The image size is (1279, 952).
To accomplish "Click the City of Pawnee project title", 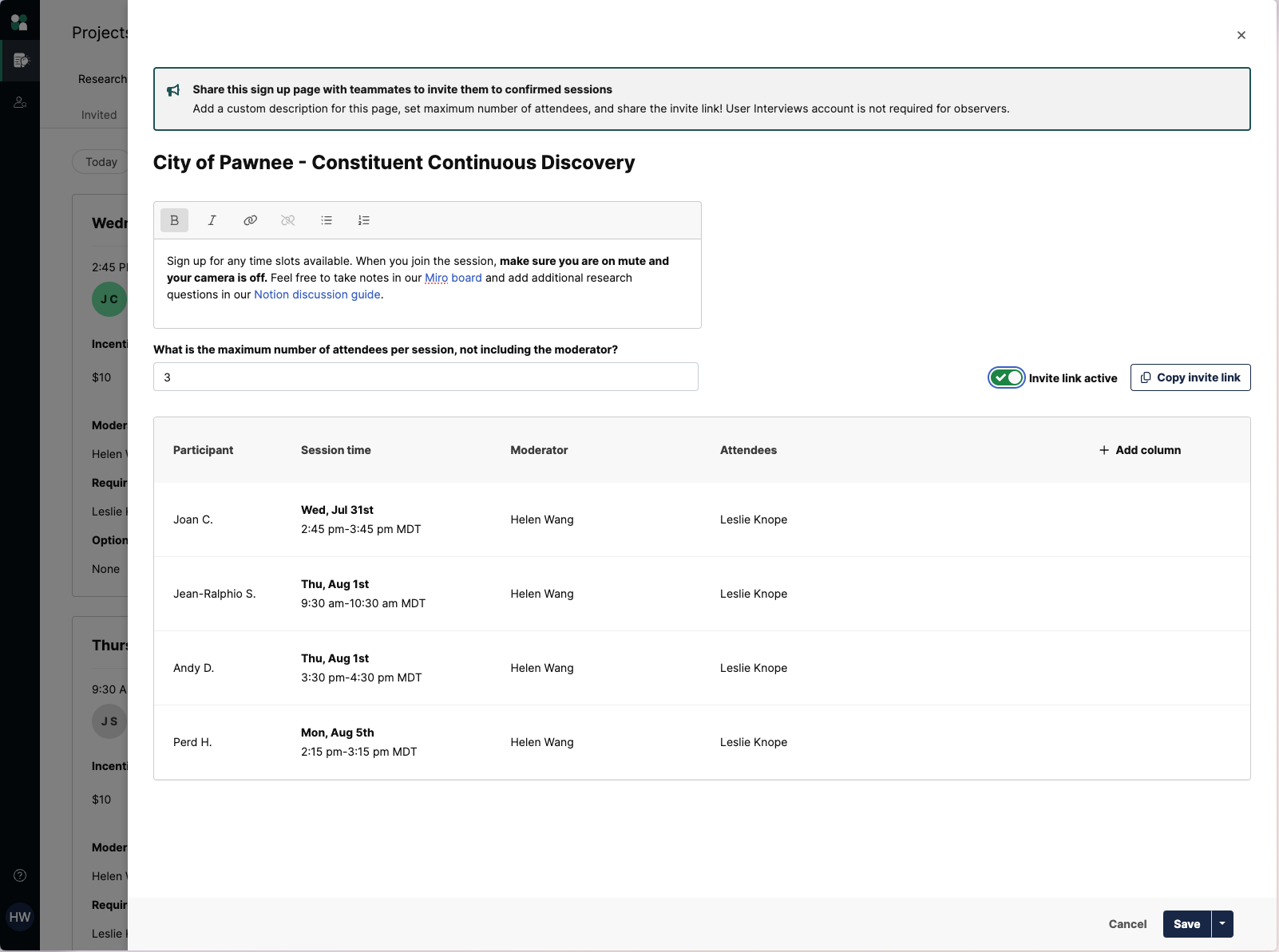I will 394,163.
